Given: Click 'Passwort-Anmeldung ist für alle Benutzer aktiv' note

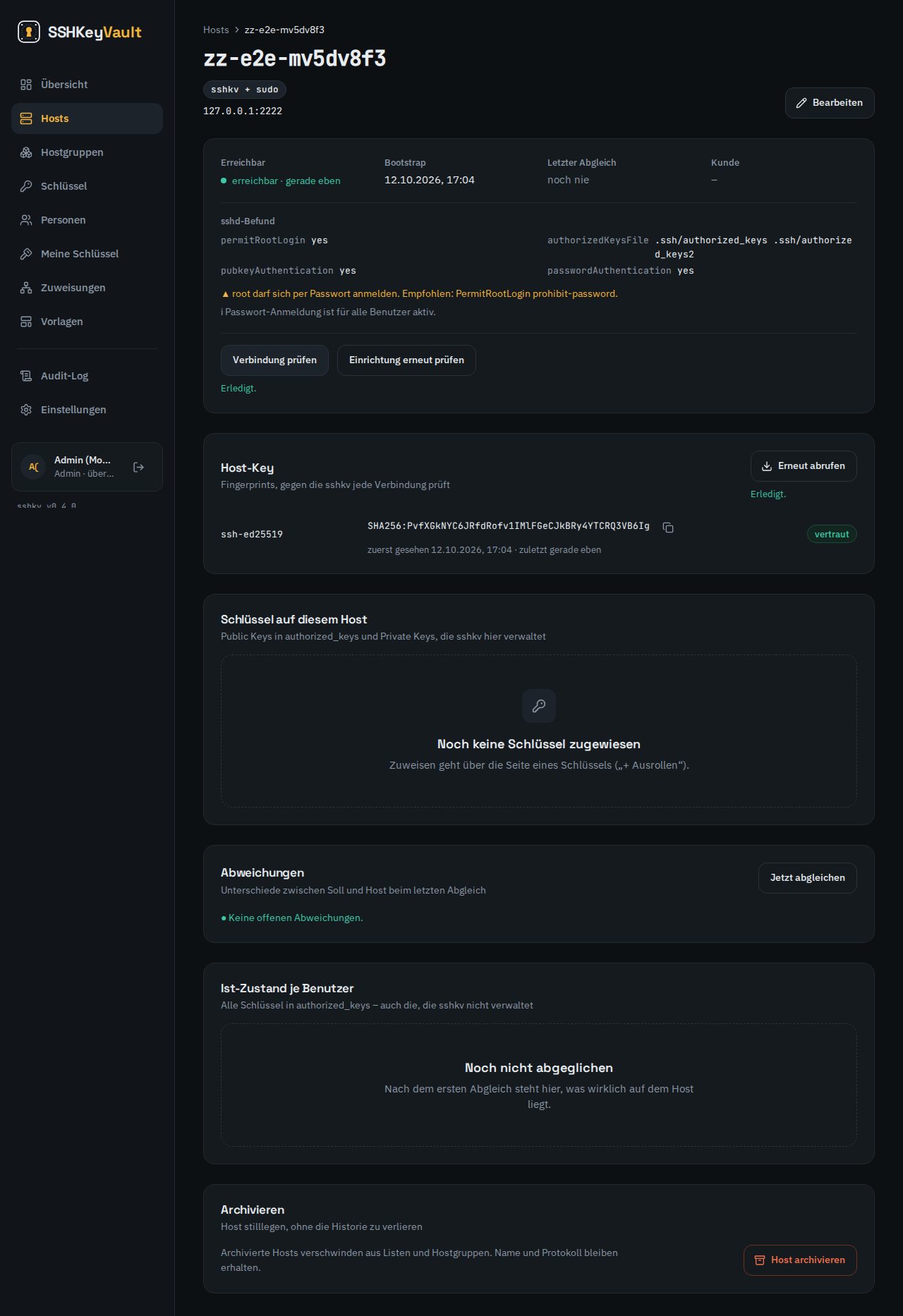Looking at the screenshot, I should 328,312.
